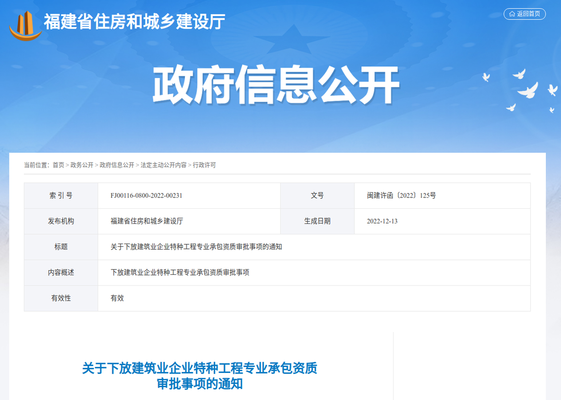The height and width of the screenshot is (400, 561).
Task: Select the document number 闽建许函〔2022〕125号
Action: click(401, 195)
